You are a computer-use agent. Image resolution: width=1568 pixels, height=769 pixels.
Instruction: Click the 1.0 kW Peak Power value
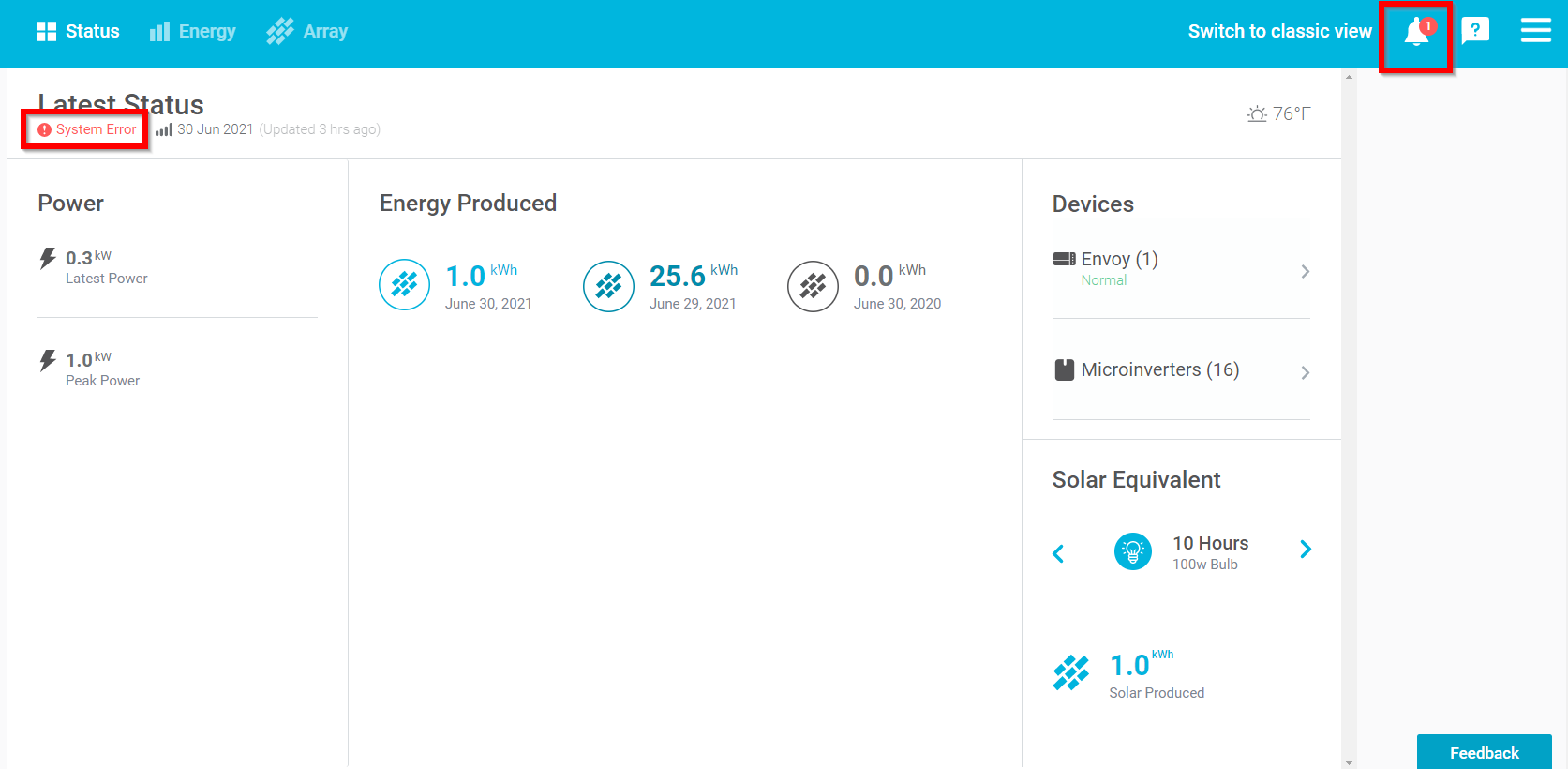pyautogui.click(x=88, y=360)
